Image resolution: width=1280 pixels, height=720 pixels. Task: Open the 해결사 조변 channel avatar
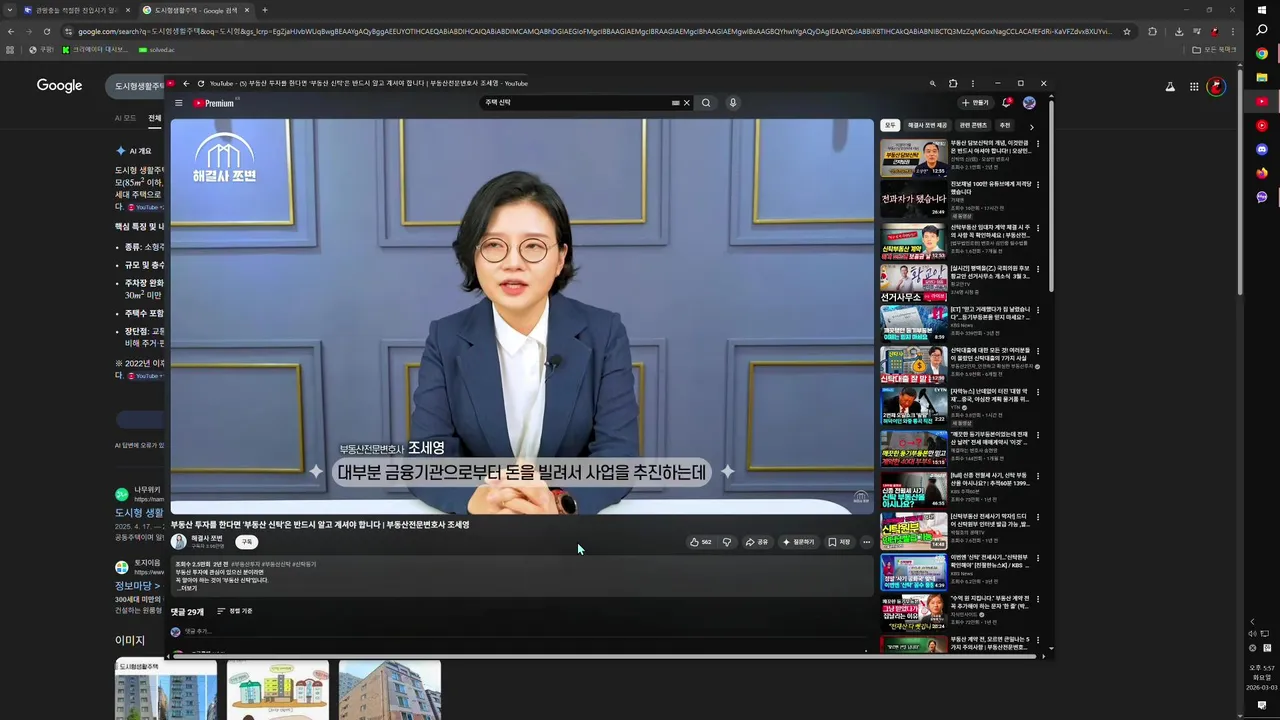tap(179, 542)
